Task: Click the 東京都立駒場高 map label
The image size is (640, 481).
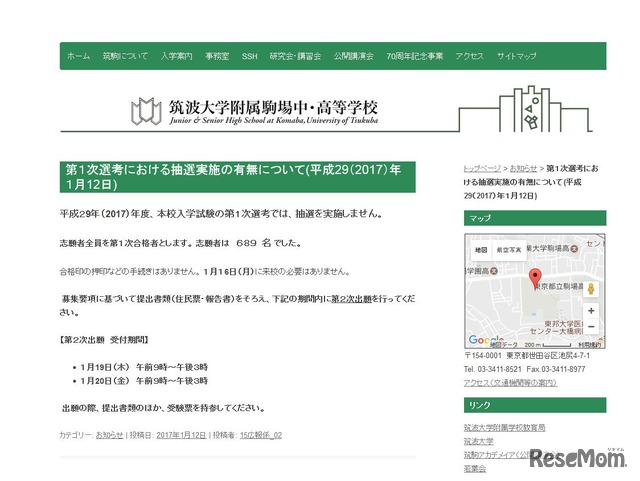Action: [x=559, y=286]
